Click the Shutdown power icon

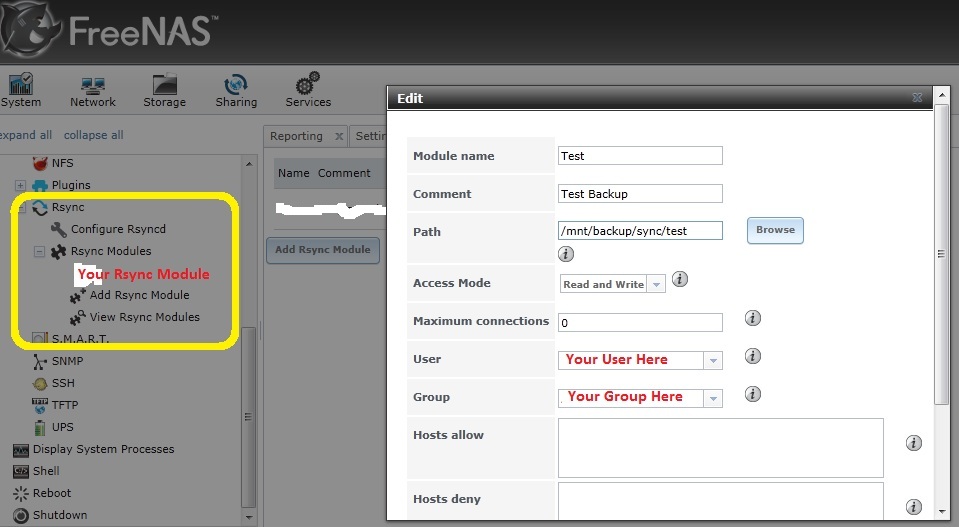pos(21,515)
